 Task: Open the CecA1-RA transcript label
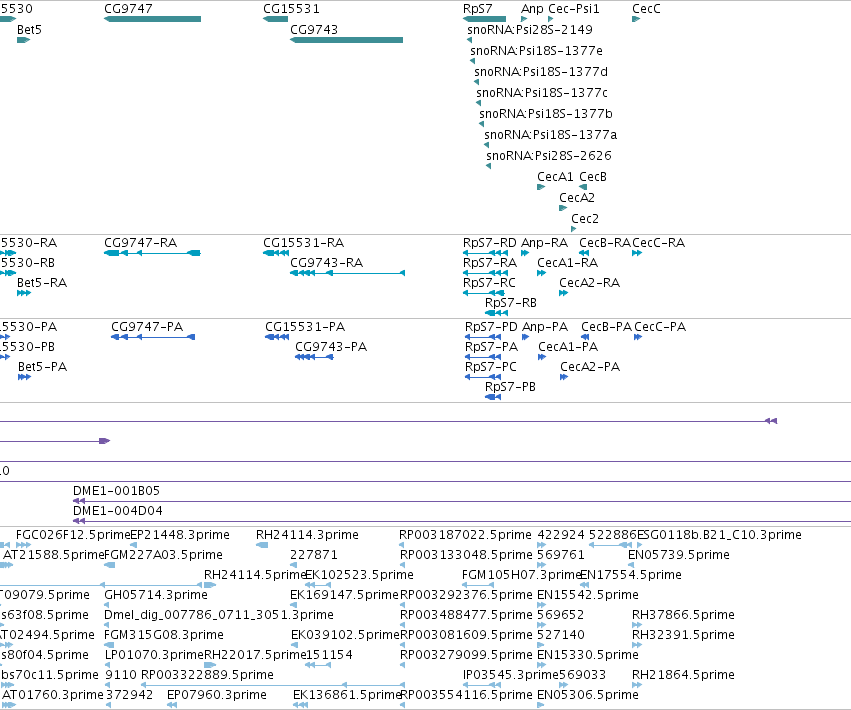pyautogui.click(x=568, y=263)
